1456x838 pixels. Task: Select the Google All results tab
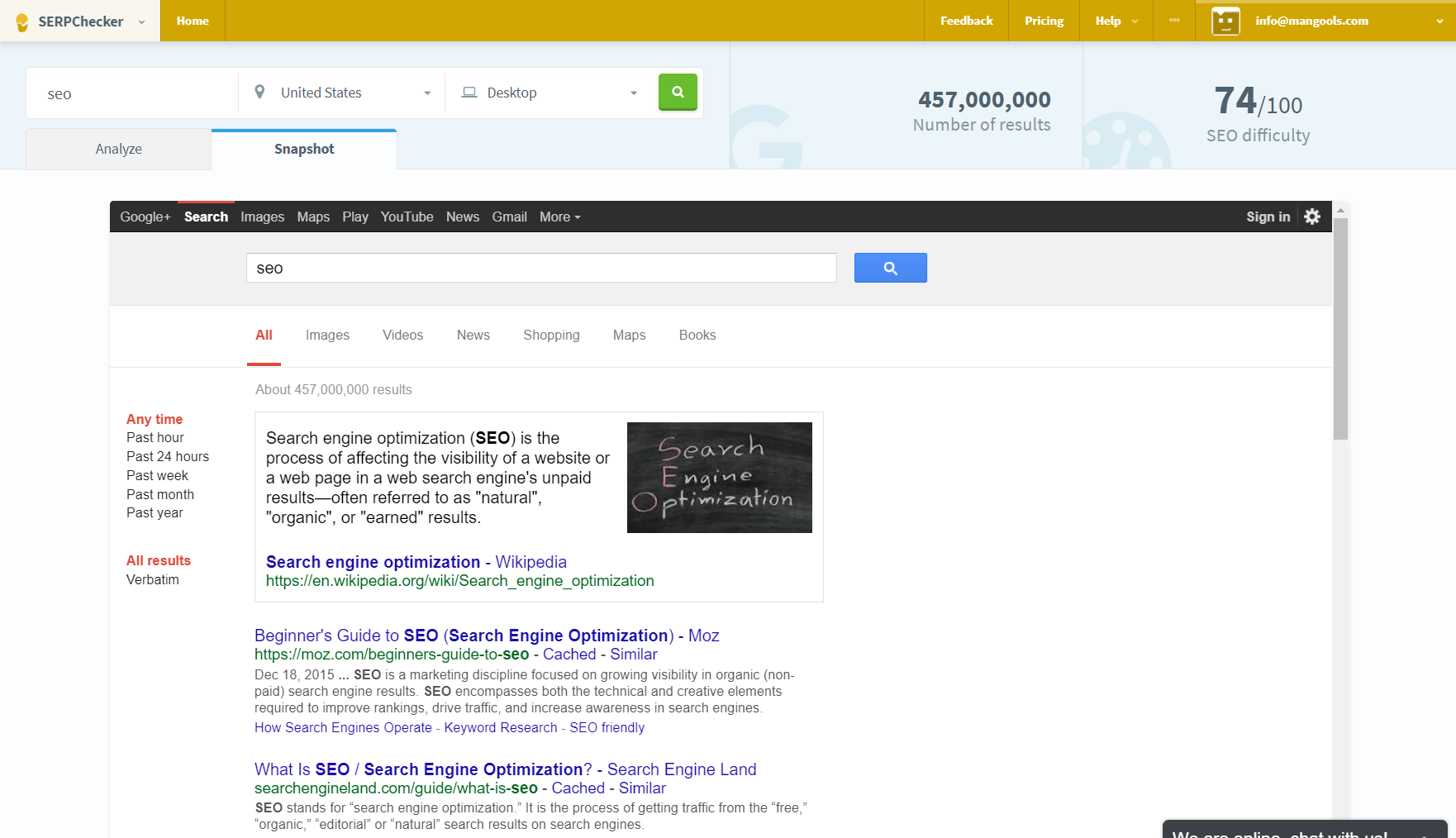click(x=264, y=335)
